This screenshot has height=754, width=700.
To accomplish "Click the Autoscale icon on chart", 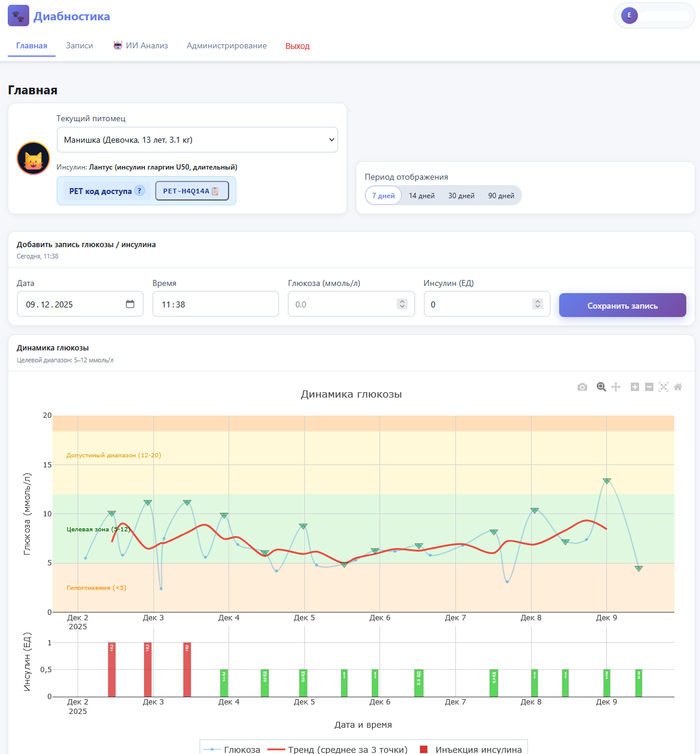I will tap(663, 387).
